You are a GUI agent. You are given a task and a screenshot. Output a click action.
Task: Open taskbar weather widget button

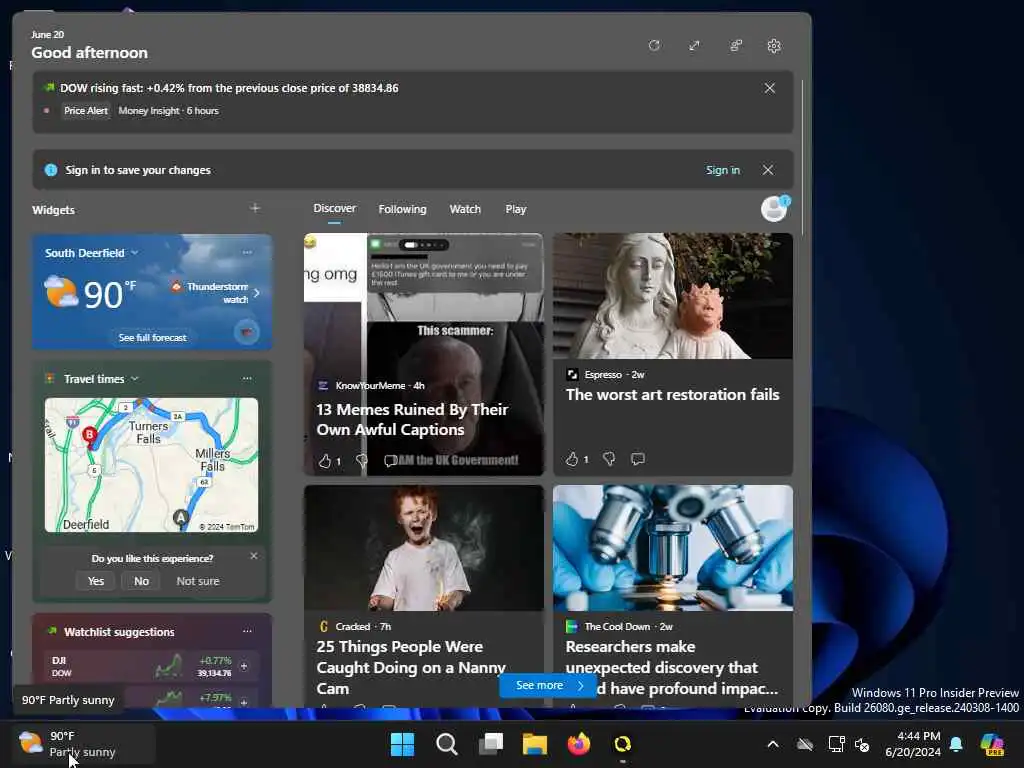[84, 744]
